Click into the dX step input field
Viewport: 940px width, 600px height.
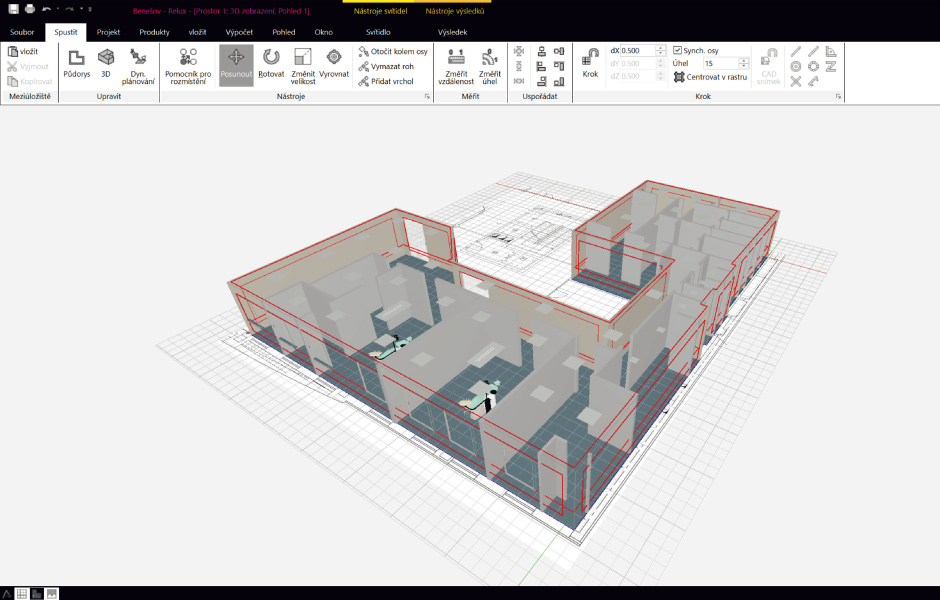tap(637, 50)
